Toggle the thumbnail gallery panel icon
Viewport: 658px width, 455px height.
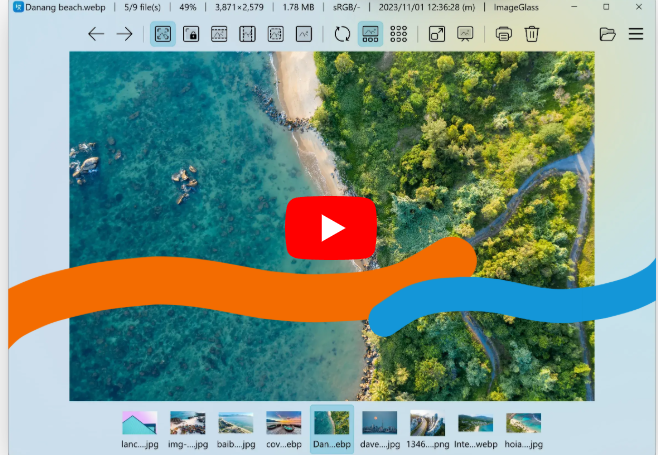(370, 34)
